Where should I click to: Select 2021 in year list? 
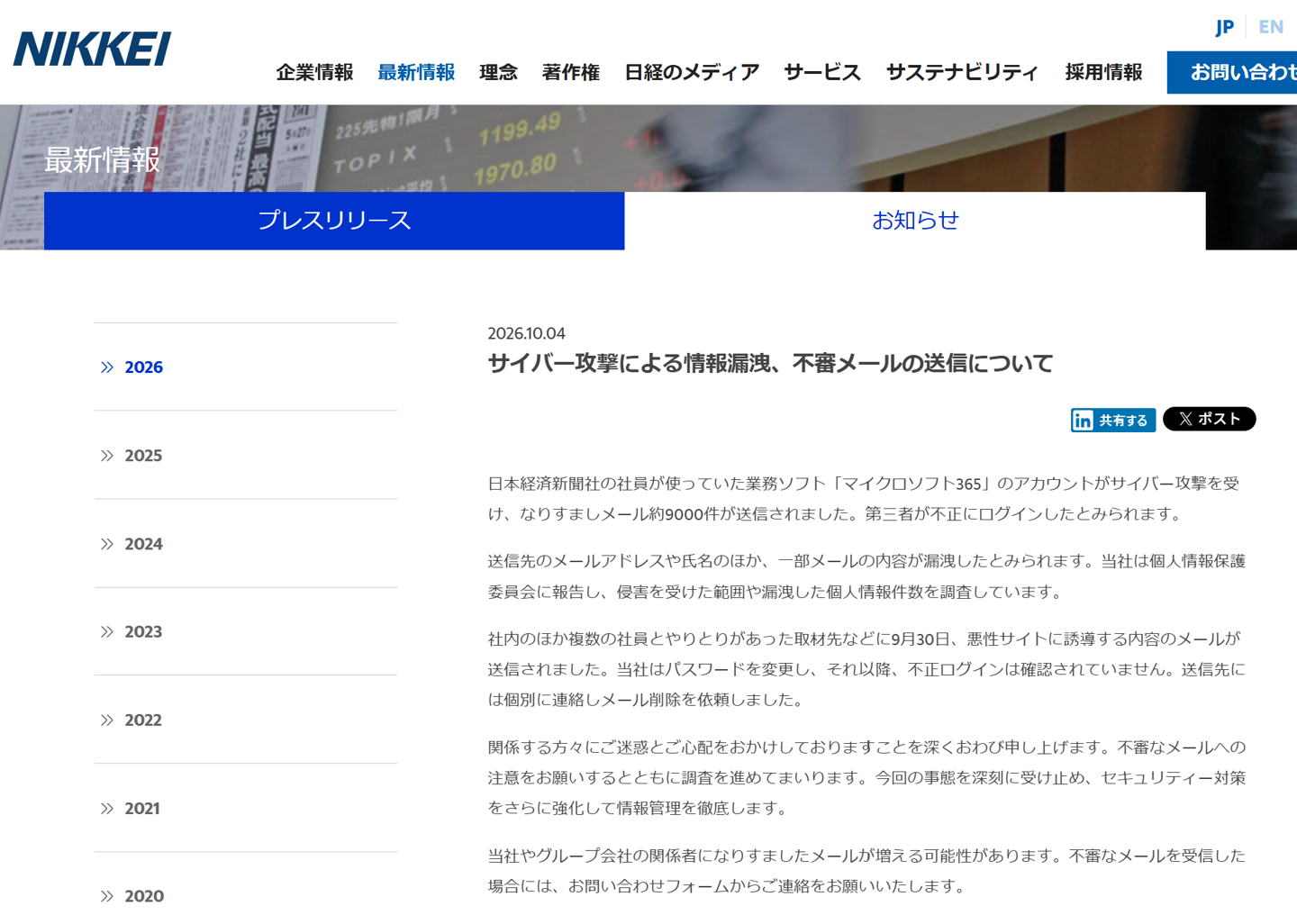pos(246,808)
